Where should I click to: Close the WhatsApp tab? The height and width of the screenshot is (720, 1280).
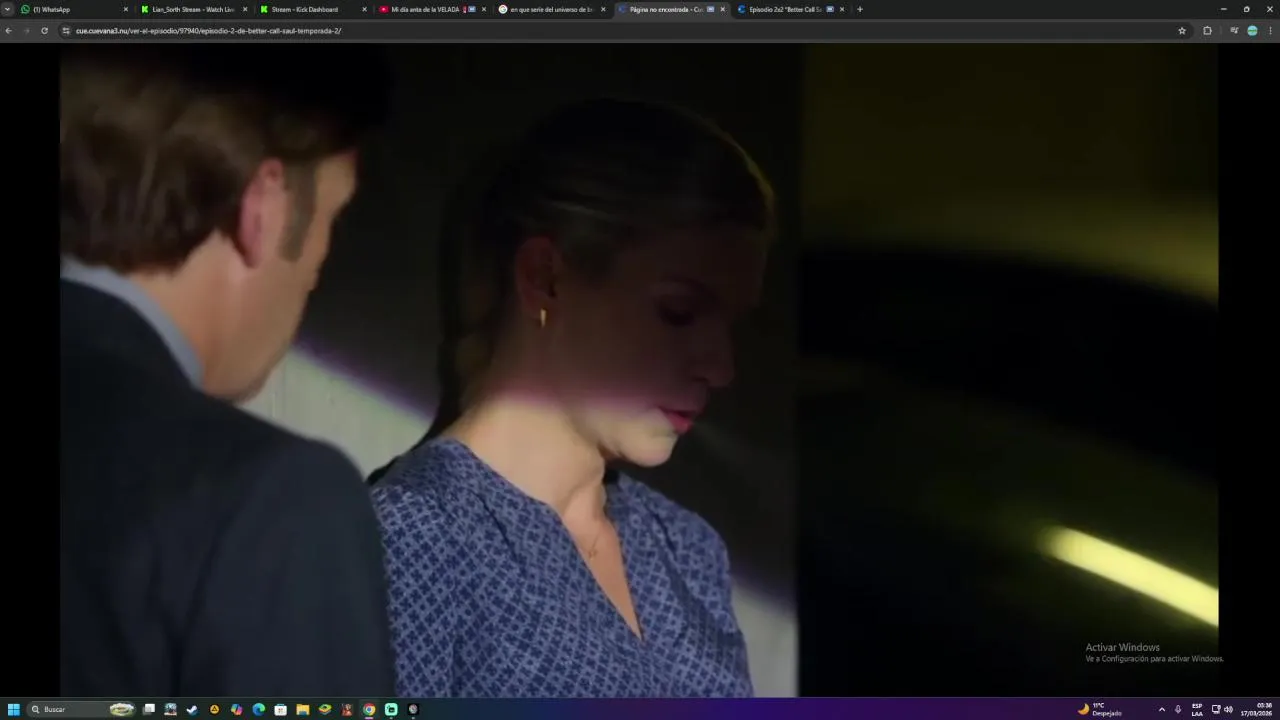point(126,9)
